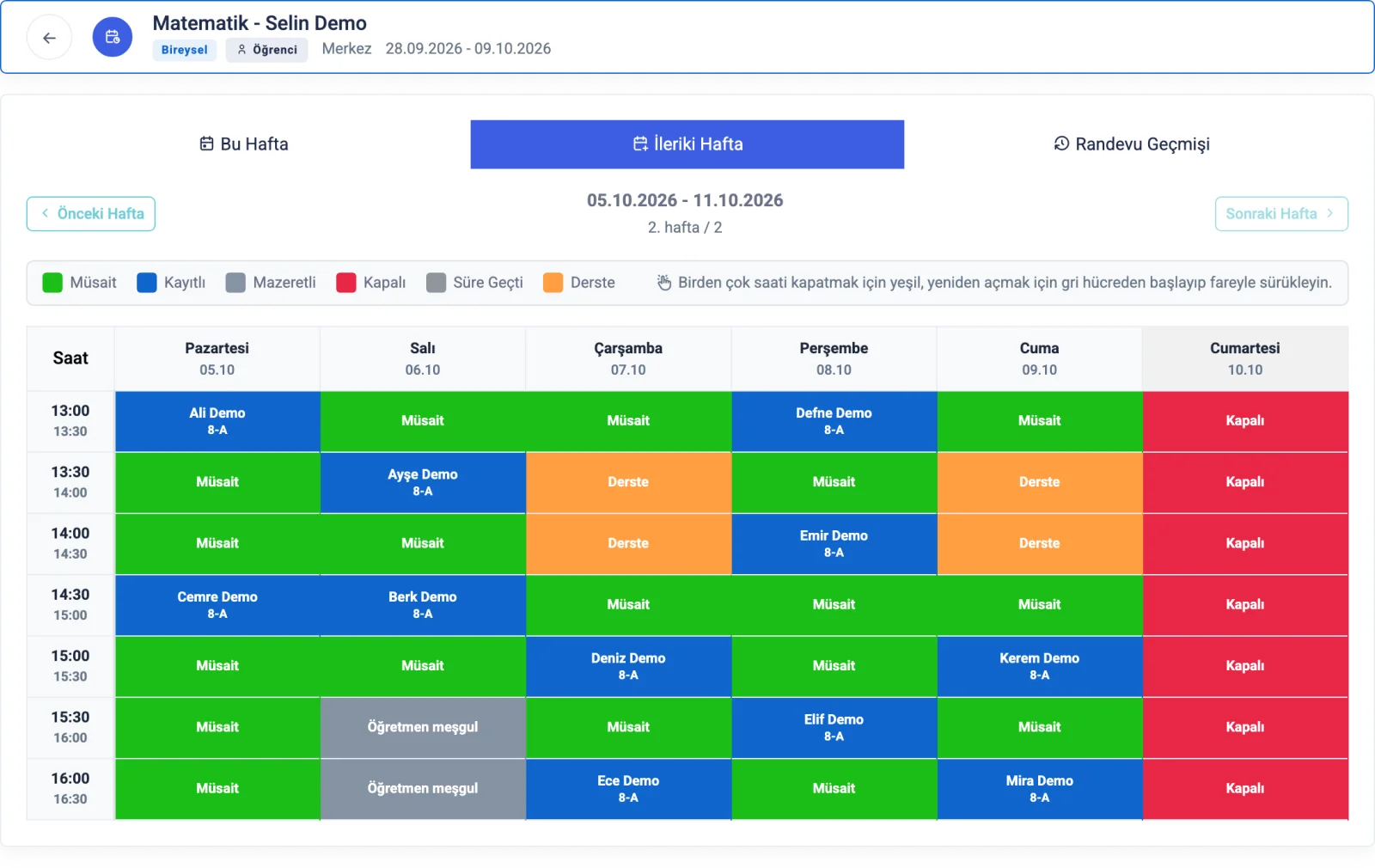The image size is (1375, 868).
Task: Open Defne Demo's Thursday 13:00 appointment
Action: [834, 421]
